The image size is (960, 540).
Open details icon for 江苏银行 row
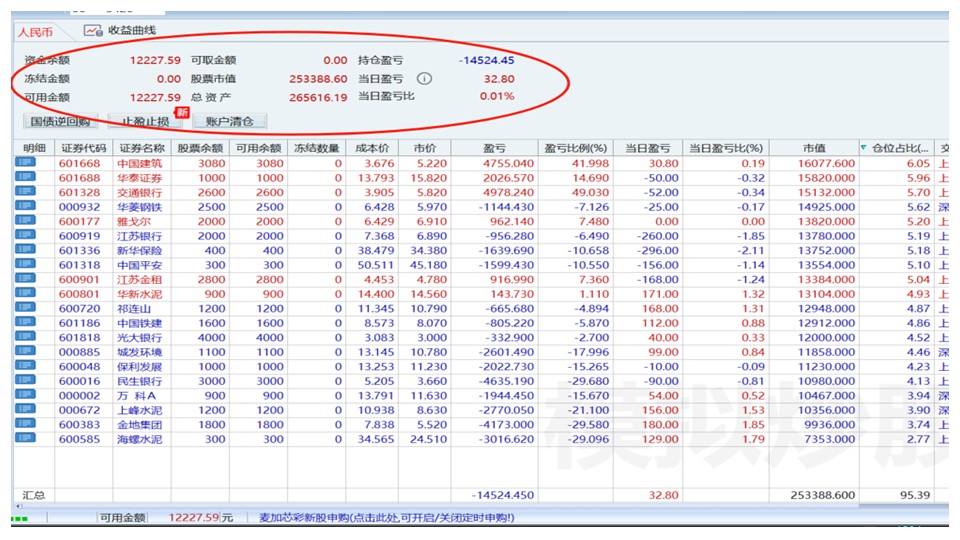(x=25, y=234)
